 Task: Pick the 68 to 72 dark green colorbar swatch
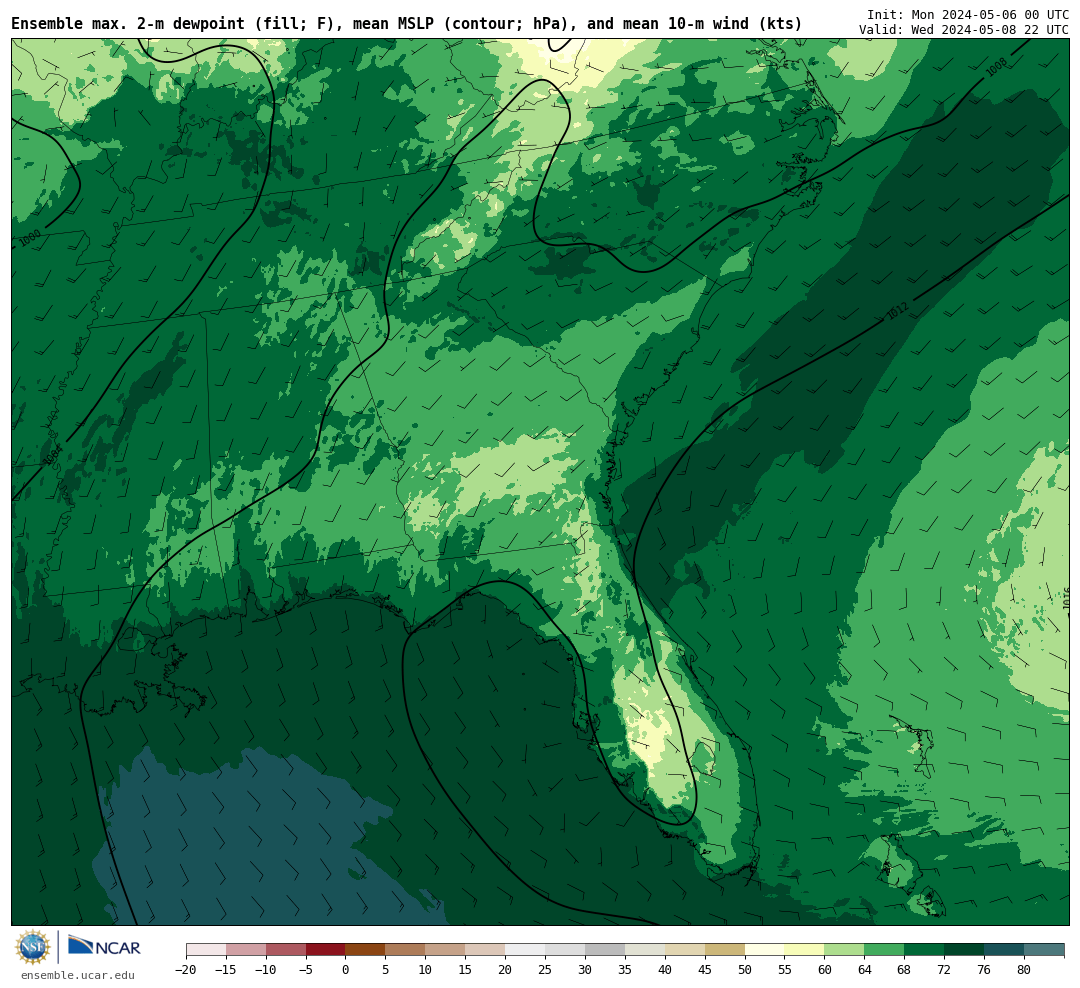(x=925, y=950)
